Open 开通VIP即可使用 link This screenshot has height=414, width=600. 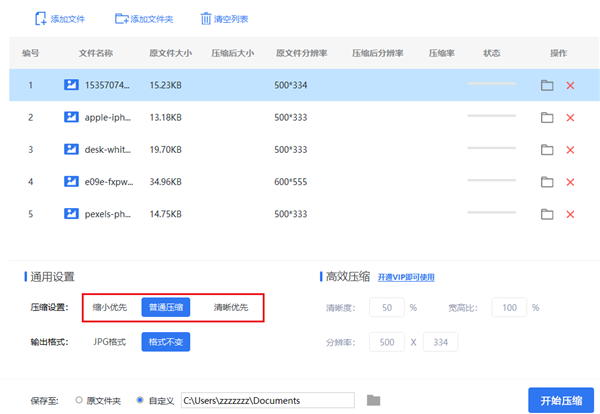click(x=406, y=277)
